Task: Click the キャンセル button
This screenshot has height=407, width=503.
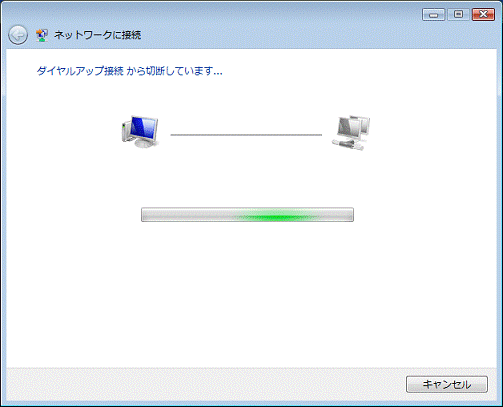Action: [x=447, y=384]
